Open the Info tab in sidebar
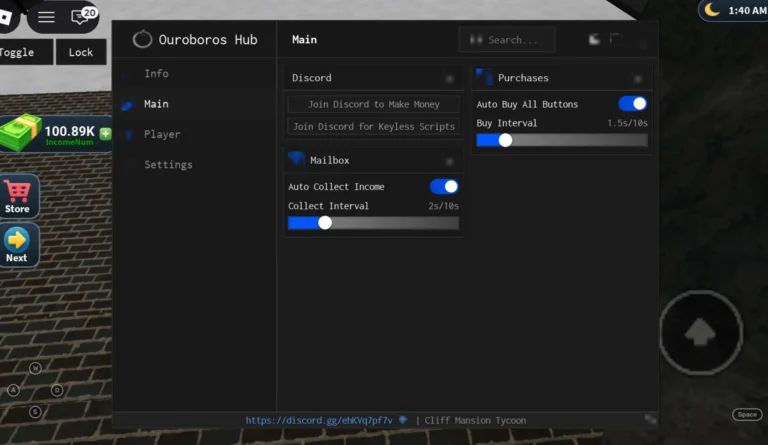The height and width of the screenshot is (445, 768). [x=195, y=73]
